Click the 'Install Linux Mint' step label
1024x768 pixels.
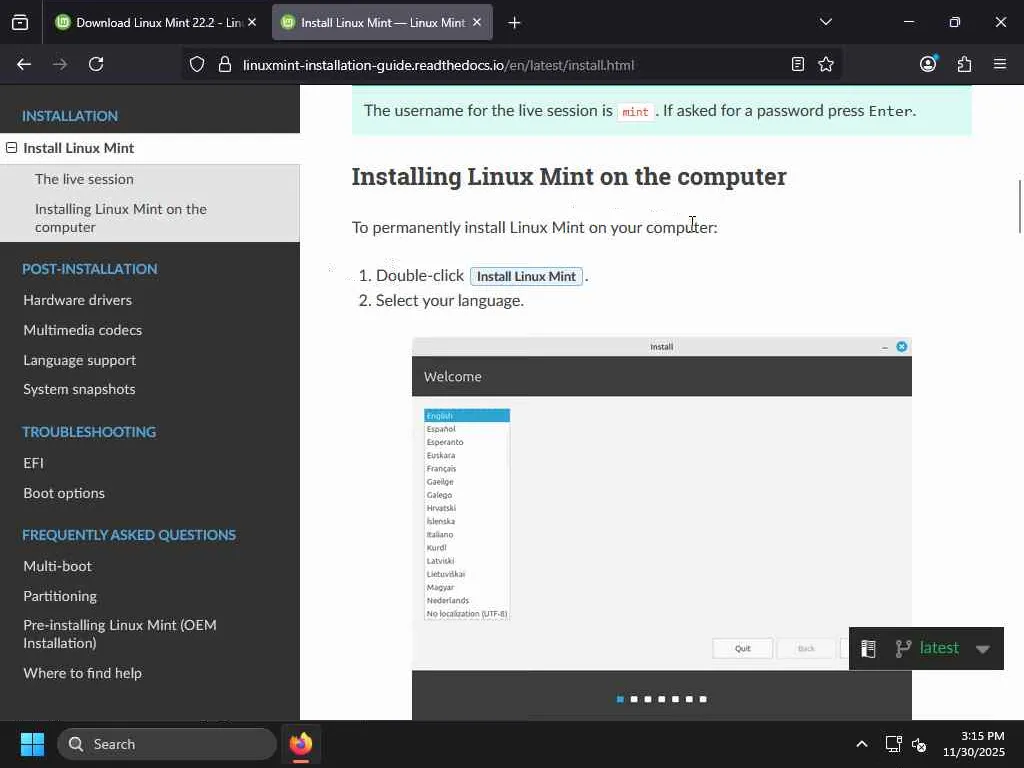[526, 276]
